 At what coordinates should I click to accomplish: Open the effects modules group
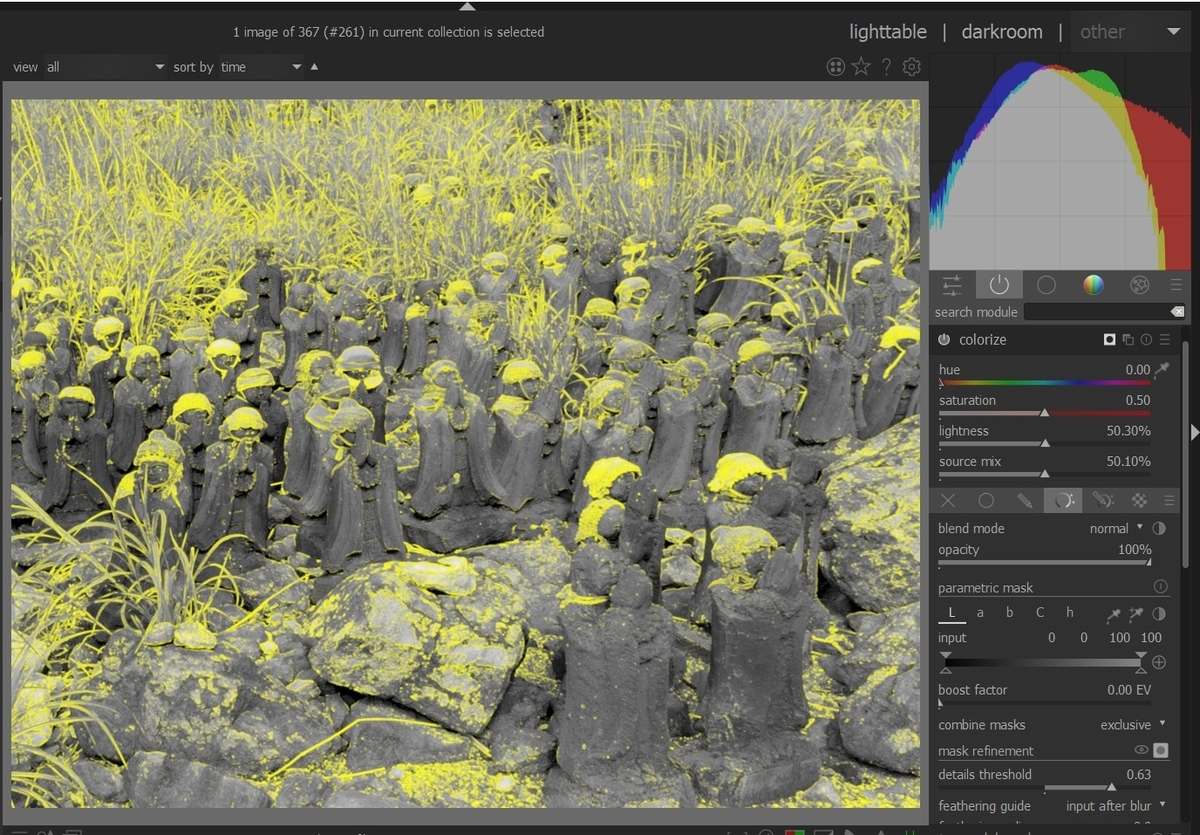coord(1139,285)
